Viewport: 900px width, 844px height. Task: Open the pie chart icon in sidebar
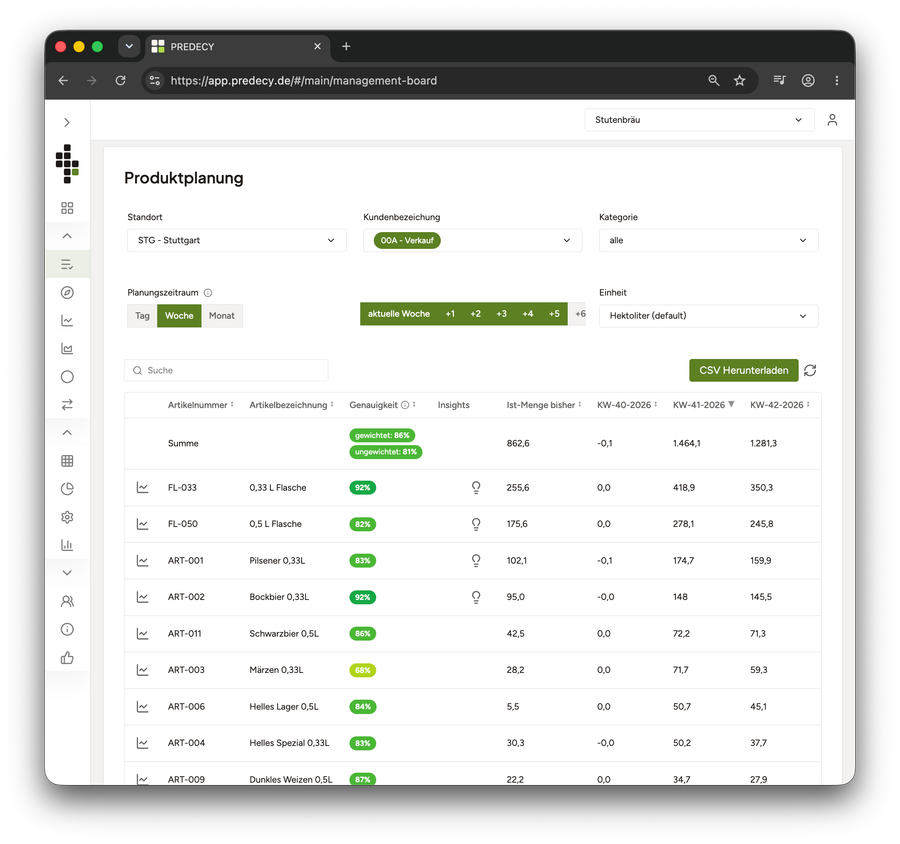67,489
